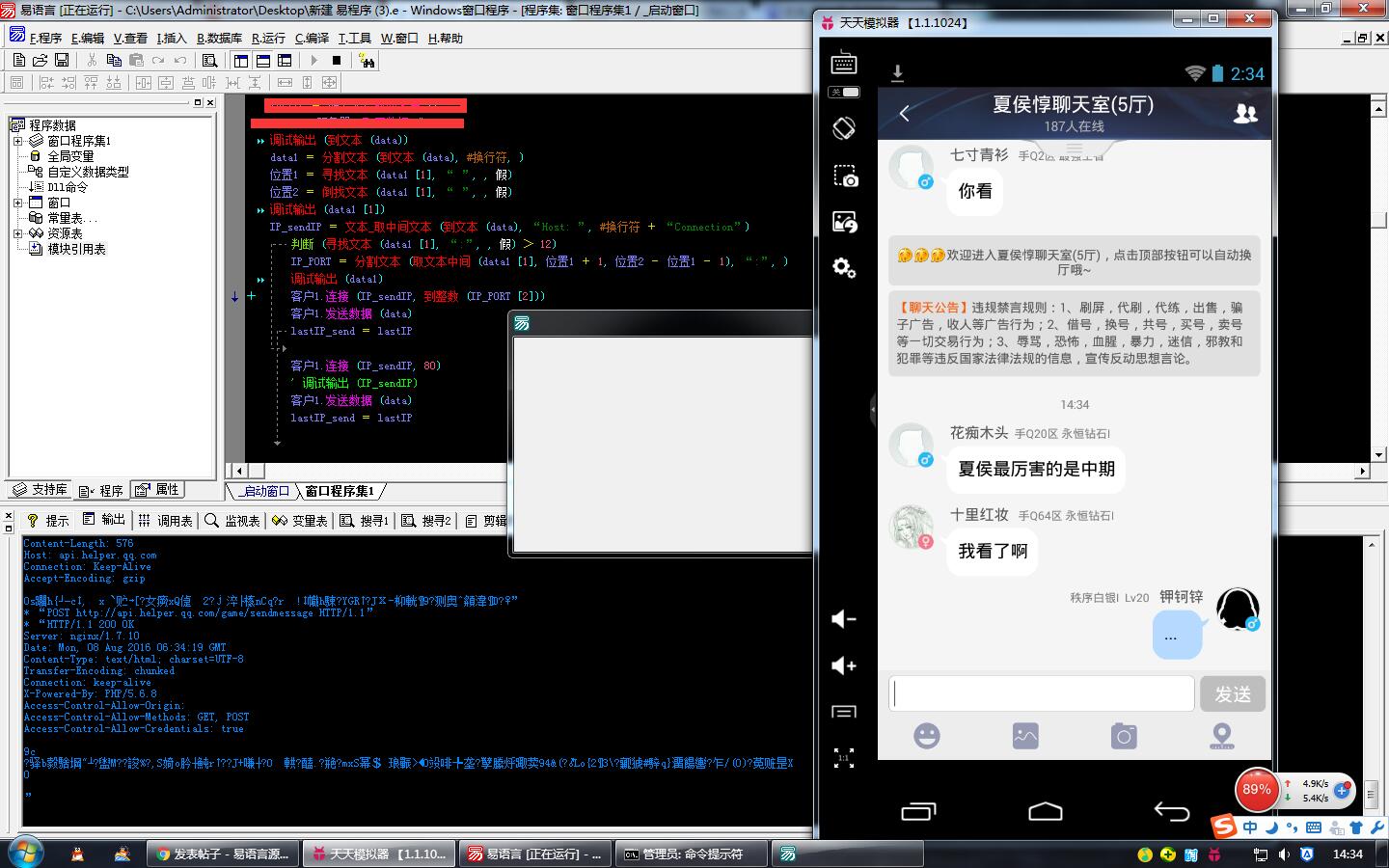The width and height of the screenshot is (1389, 868).
Task: Switch to 天天模拟器 taskbar button
Action: pos(378,854)
